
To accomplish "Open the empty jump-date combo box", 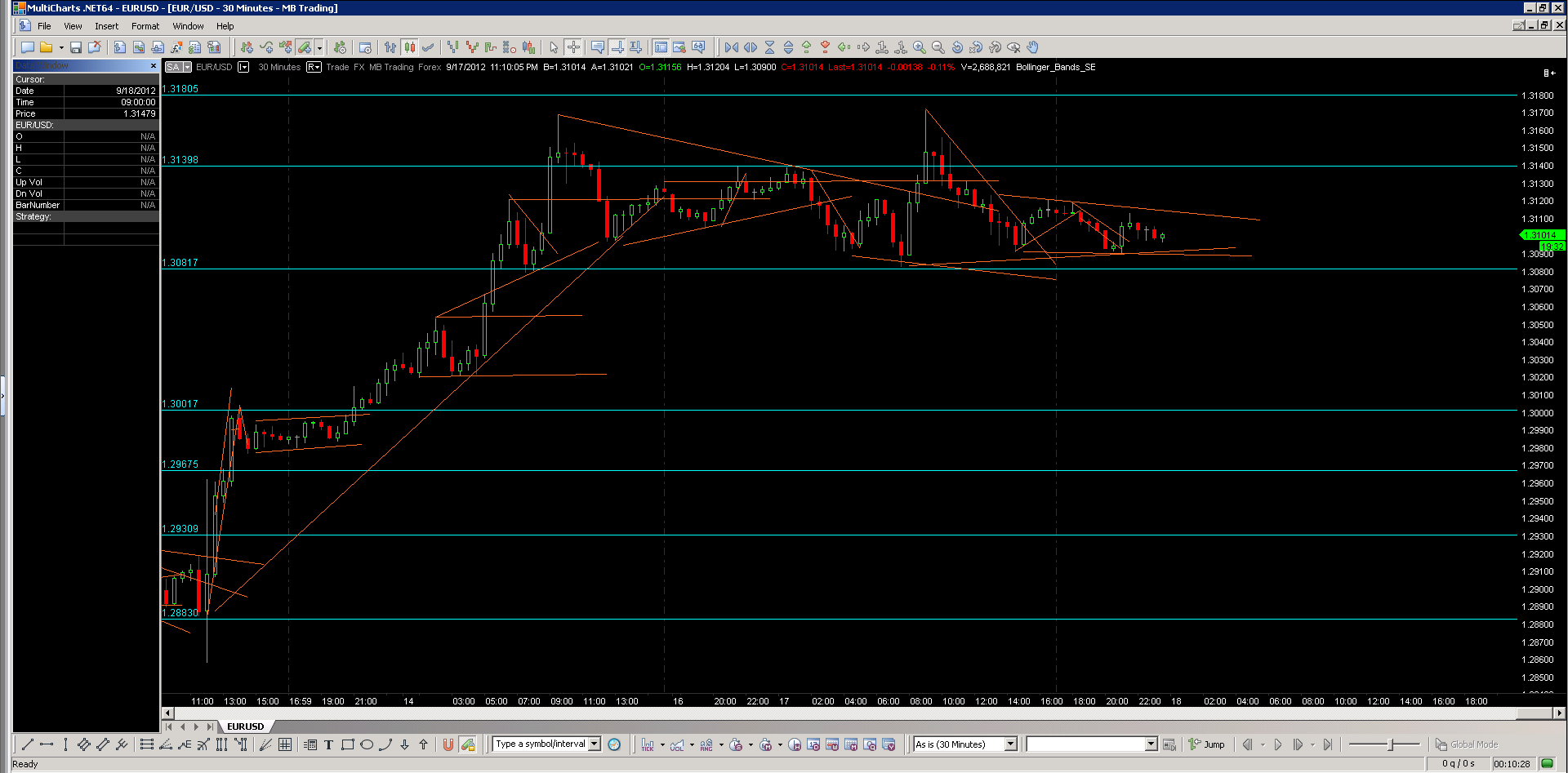I will click(1092, 744).
